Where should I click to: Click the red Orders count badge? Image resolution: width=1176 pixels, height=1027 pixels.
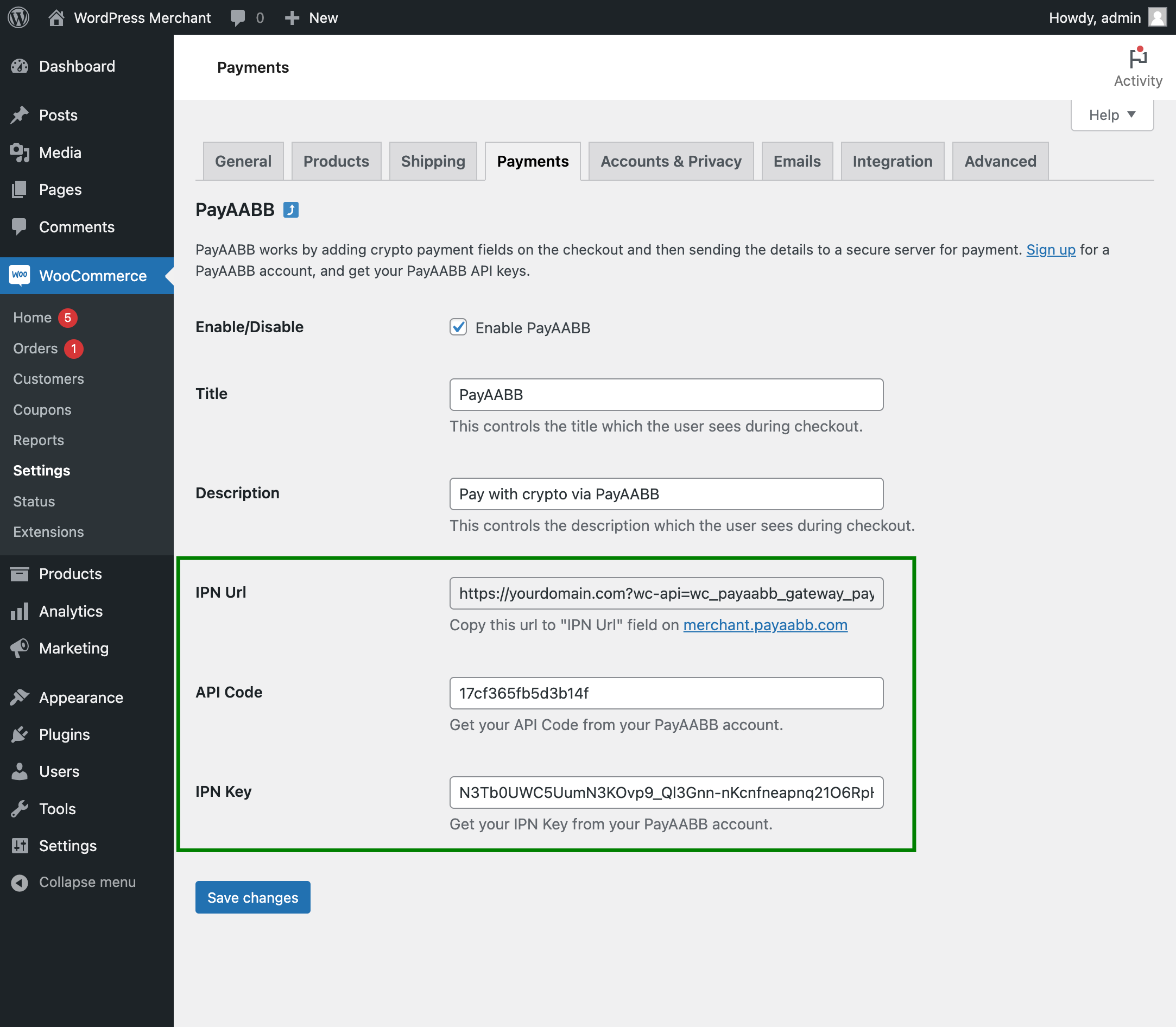pos(73,348)
